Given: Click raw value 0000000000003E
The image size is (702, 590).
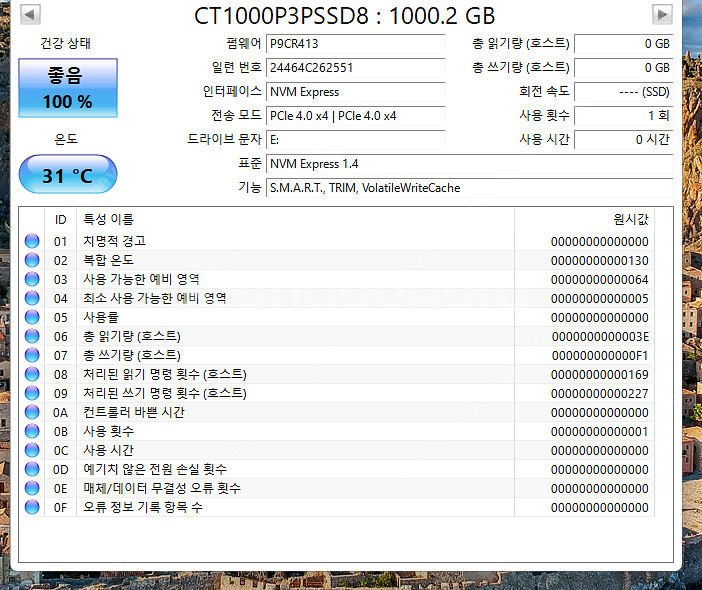Looking at the screenshot, I should 600,337.
